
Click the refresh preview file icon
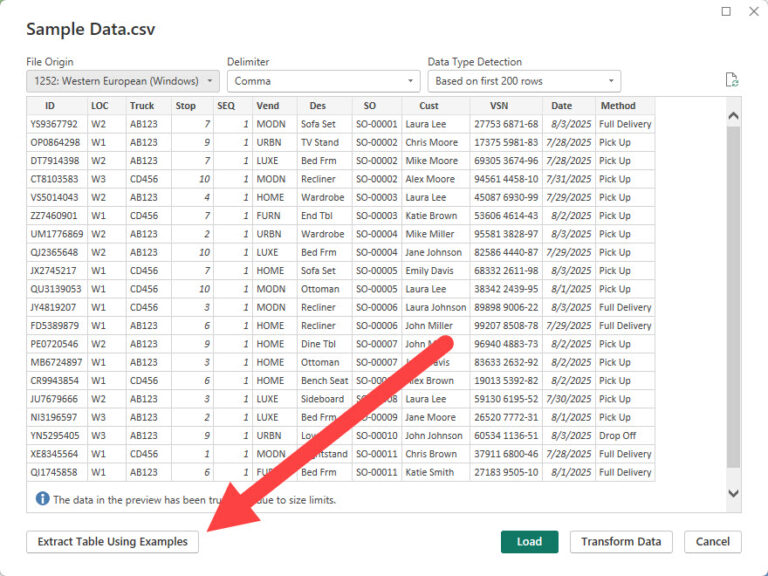click(732, 80)
